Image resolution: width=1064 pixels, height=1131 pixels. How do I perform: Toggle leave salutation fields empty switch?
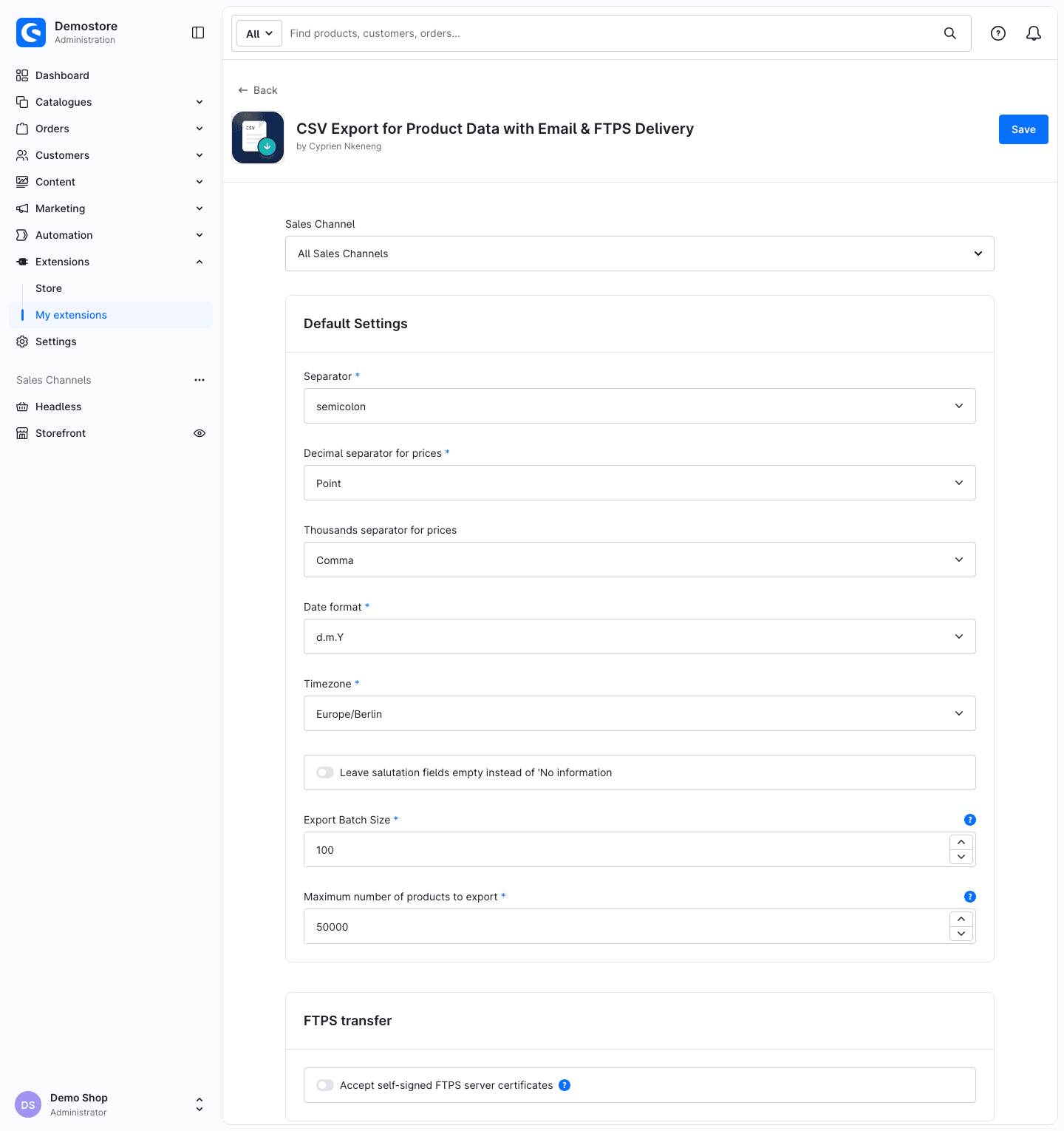(325, 772)
